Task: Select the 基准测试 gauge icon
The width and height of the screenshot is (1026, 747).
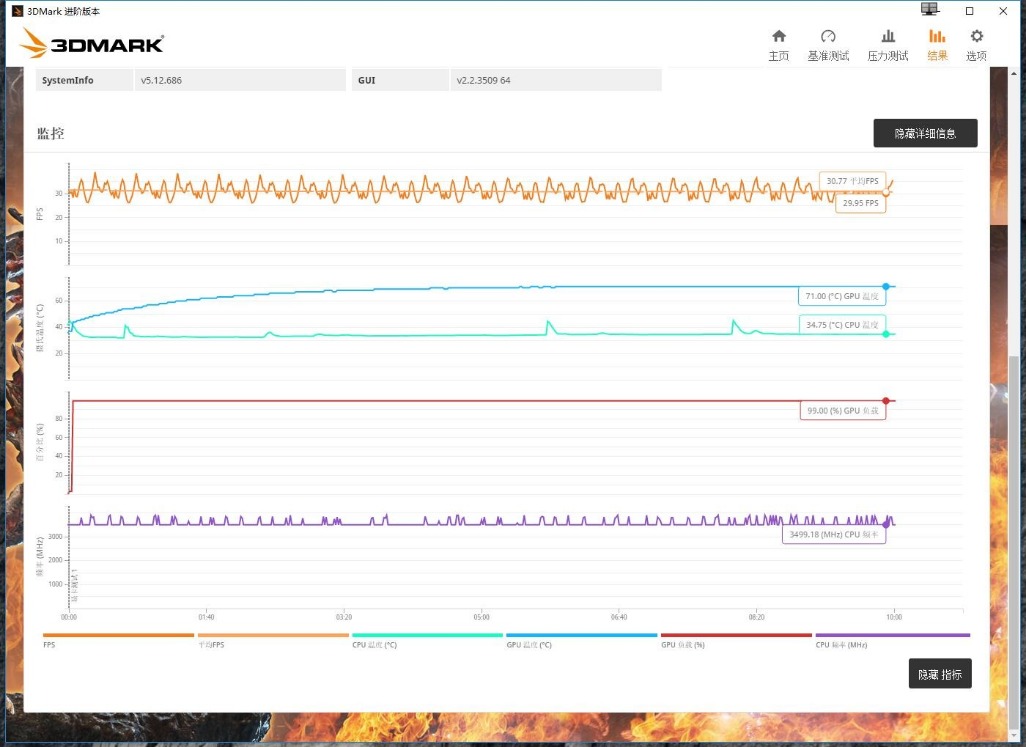Action: coord(829,42)
